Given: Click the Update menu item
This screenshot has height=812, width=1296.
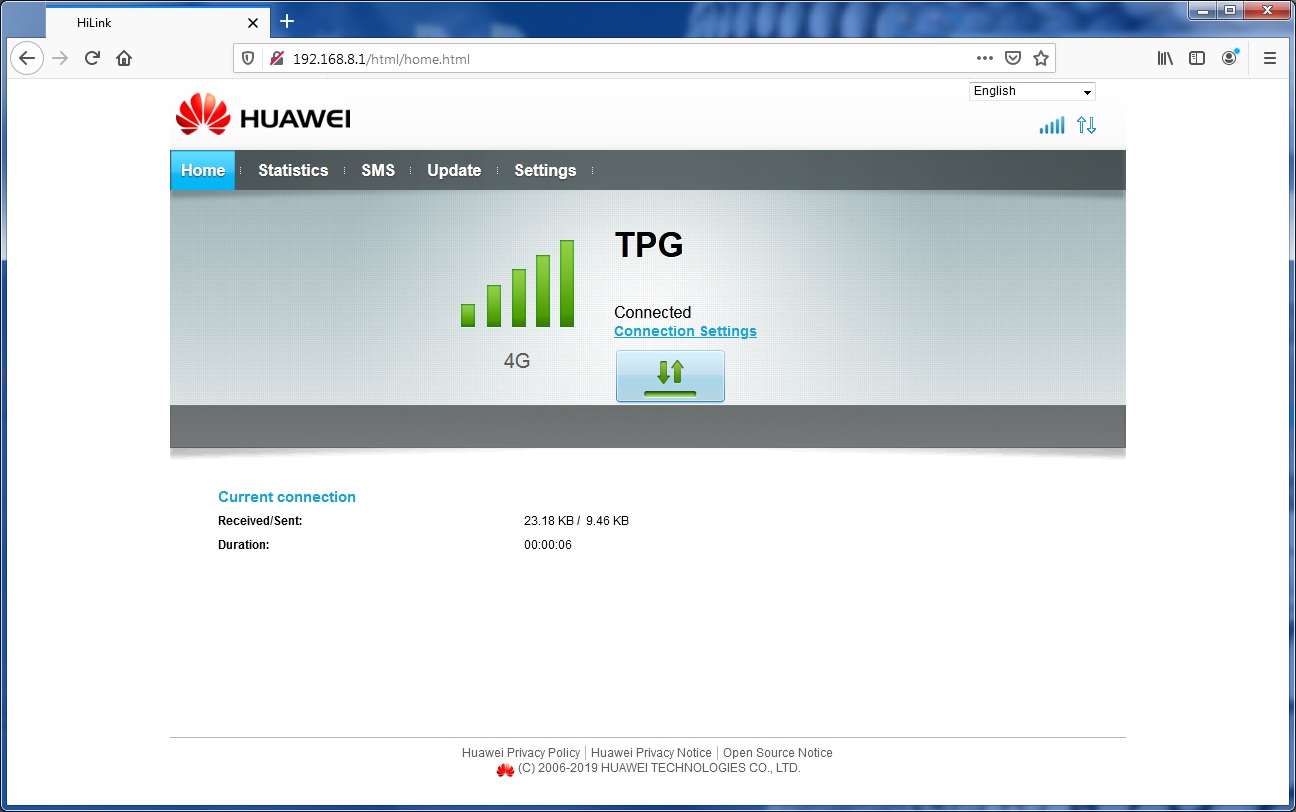Looking at the screenshot, I should click(454, 170).
